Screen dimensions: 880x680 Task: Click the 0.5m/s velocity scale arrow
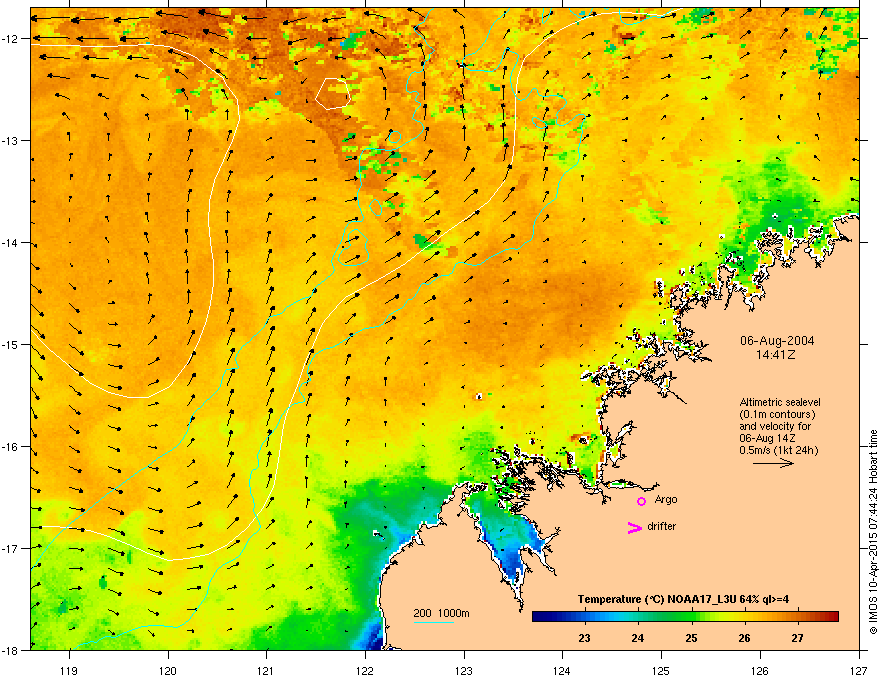pyautogui.click(x=773, y=463)
